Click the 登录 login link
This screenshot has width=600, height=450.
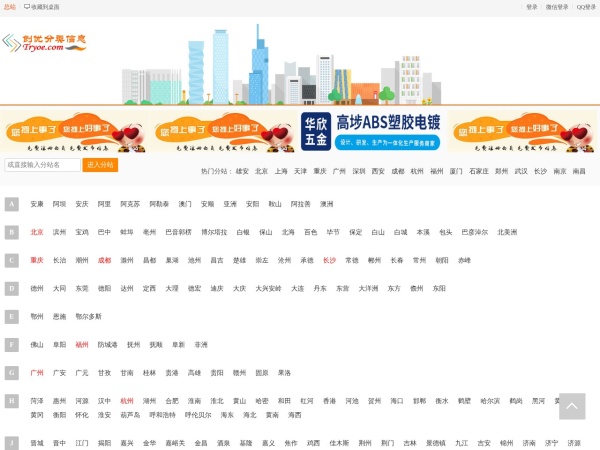pos(531,6)
